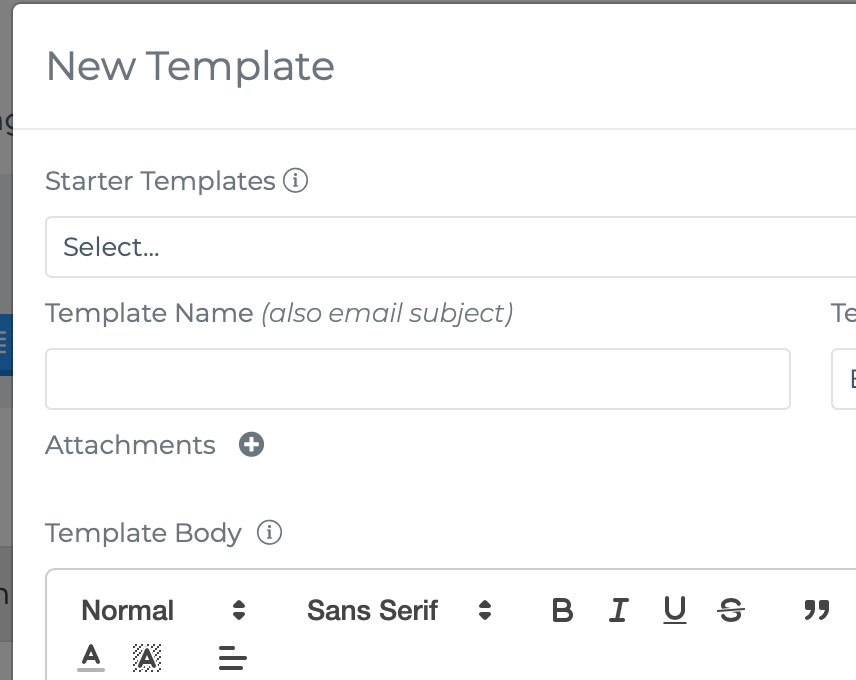Add an attachment with the plus icon
Image resolution: width=856 pixels, height=680 pixels.
point(251,444)
